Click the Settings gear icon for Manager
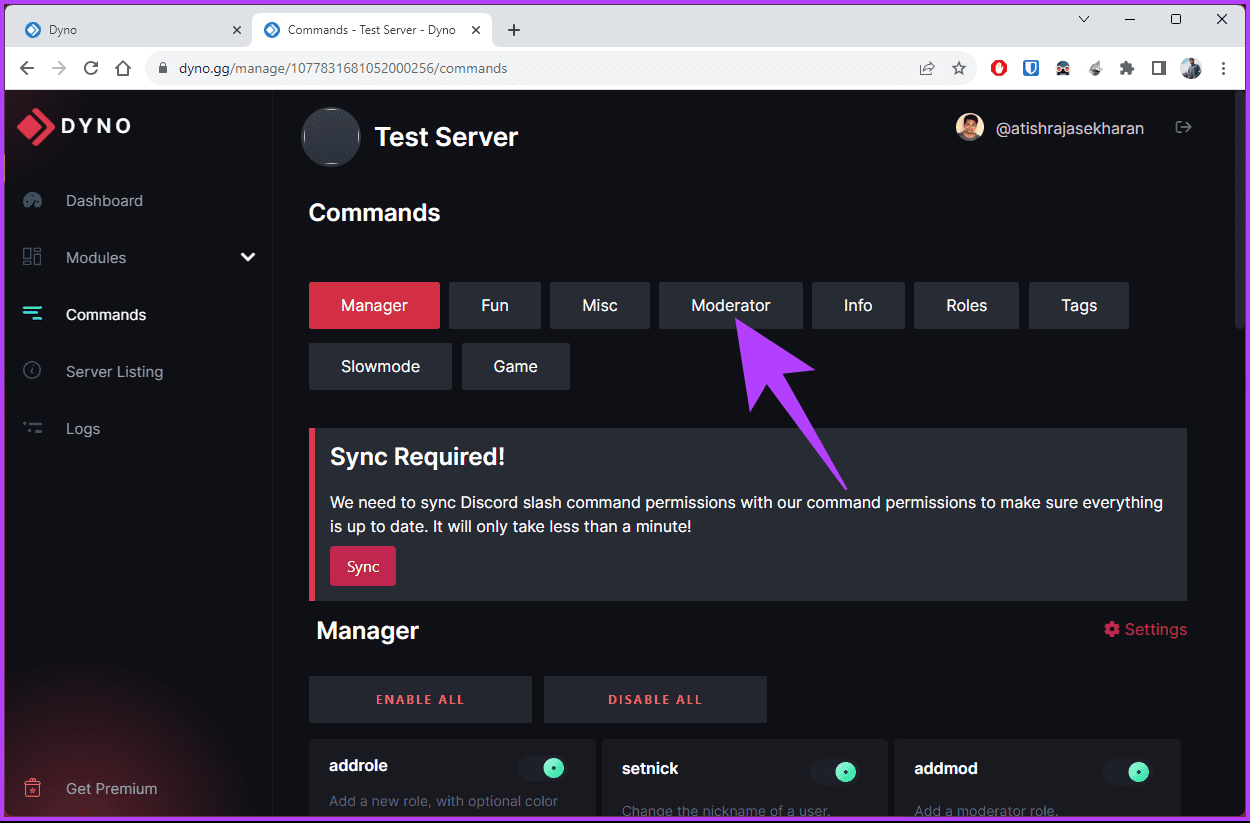 coord(1112,629)
